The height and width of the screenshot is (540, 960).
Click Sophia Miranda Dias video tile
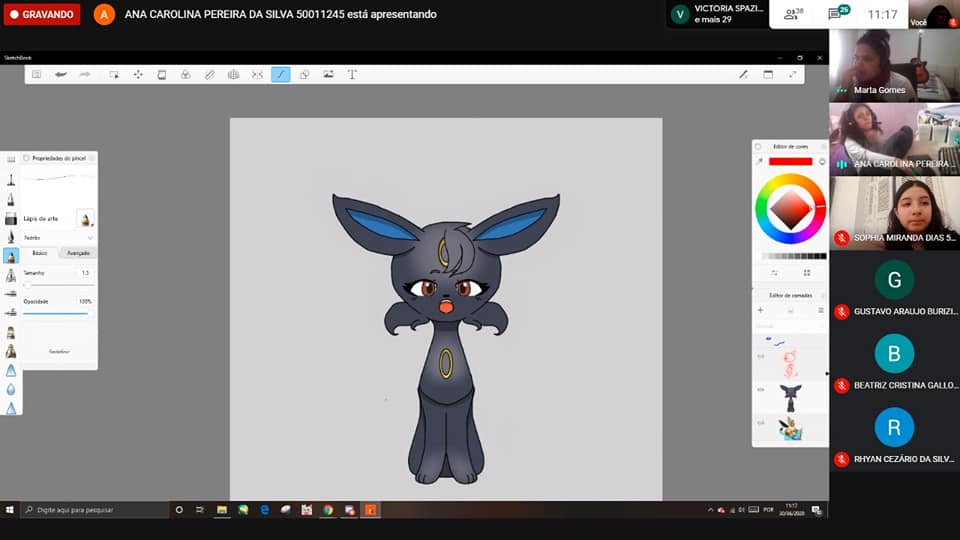click(x=894, y=212)
